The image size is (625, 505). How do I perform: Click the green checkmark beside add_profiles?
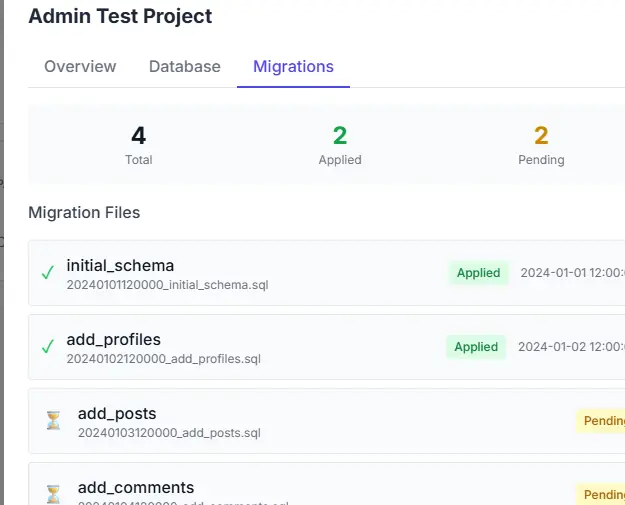pyautogui.click(x=48, y=347)
